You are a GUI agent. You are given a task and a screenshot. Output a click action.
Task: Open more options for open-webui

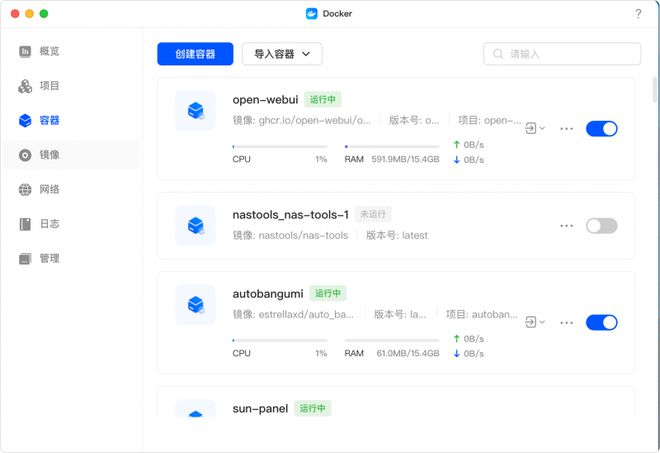pyautogui.click(x=567, y=129)
